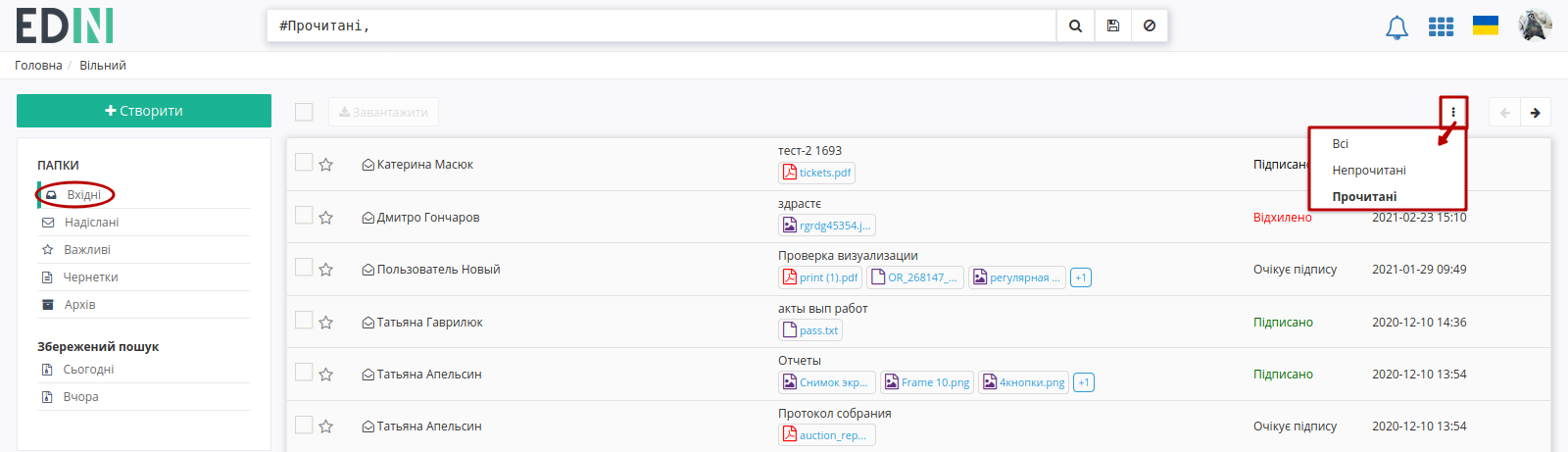Open the здрастє message subject
1568x452 pixels.
(x=800, y=204)
